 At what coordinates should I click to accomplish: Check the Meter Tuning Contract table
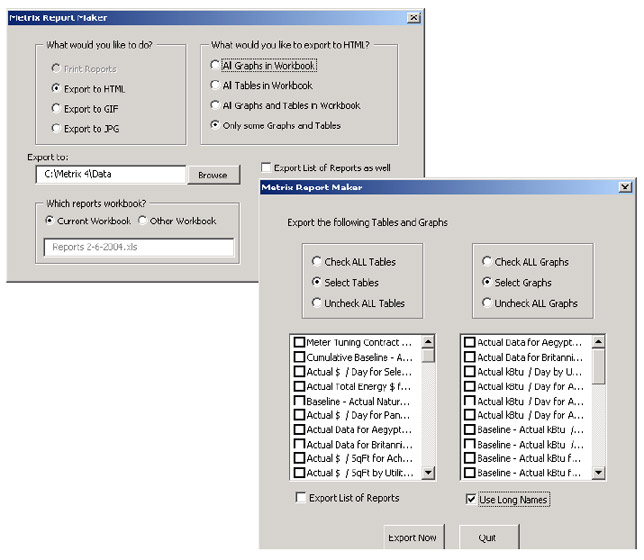pos(300,342)
